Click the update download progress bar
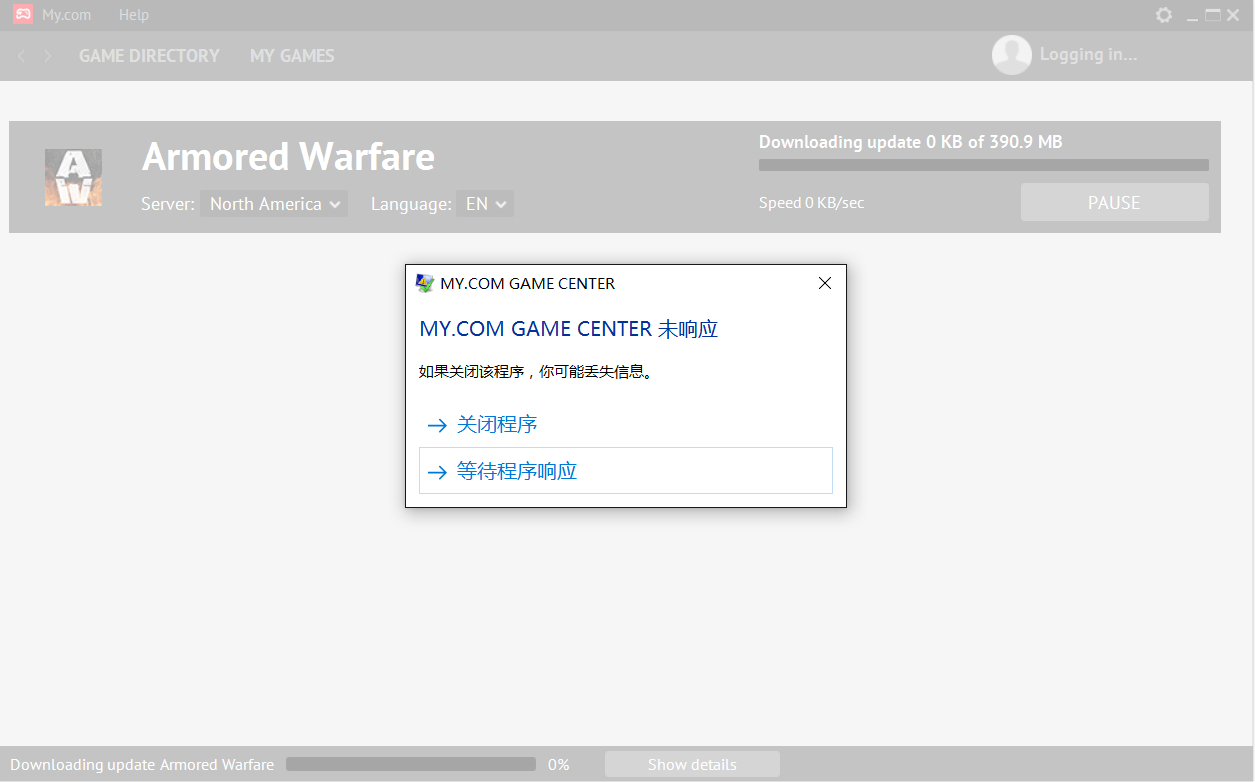Image resolution: width=1255 pixels, height=782 pixels. tap(984, 165)
